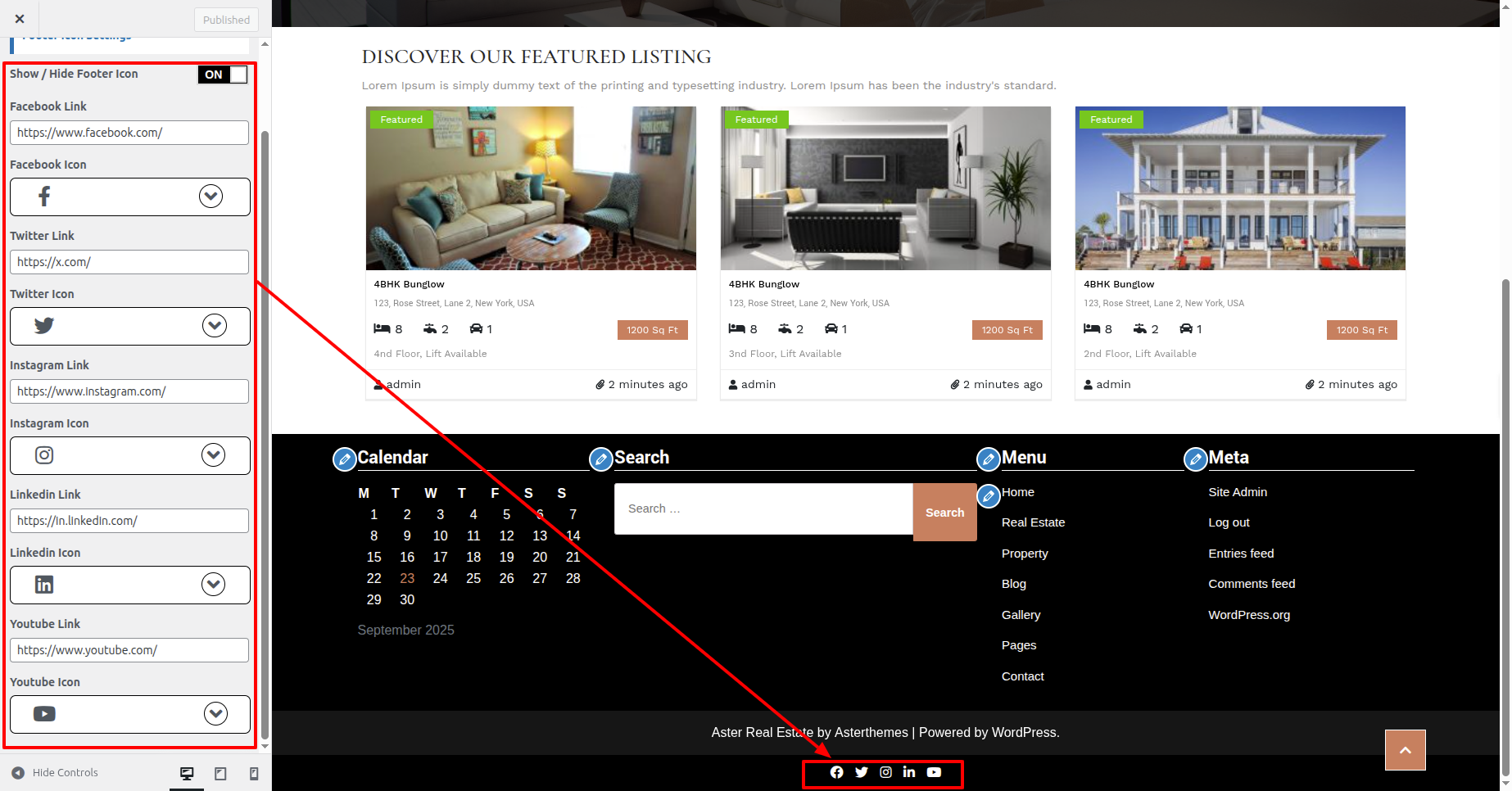
Task: Toggle Show / Hide Footer Icon switch
Action: (222, 75)
